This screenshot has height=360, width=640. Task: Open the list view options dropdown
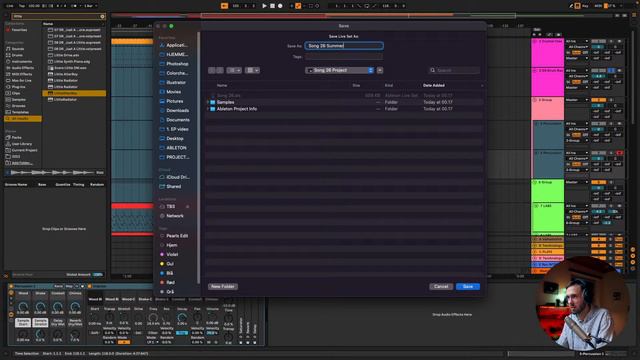234,70
